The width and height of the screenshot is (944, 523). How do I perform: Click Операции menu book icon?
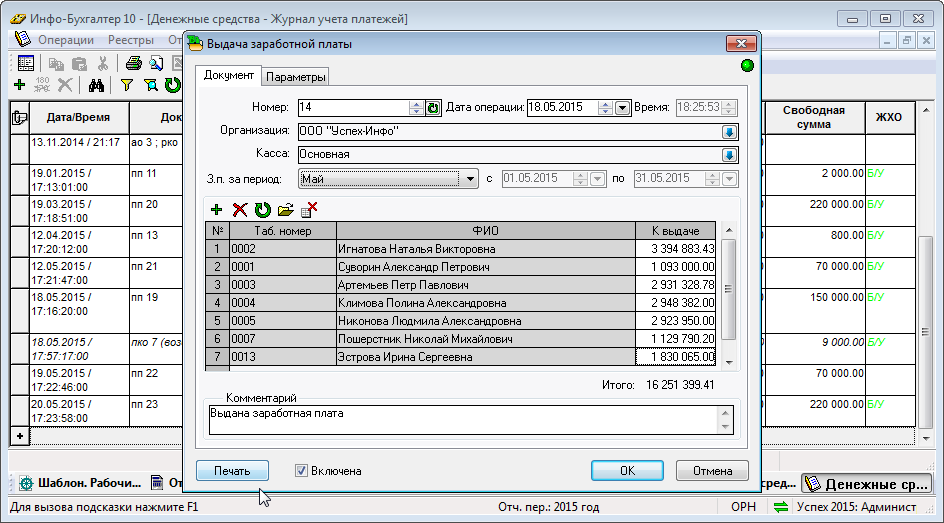[22, 39]
